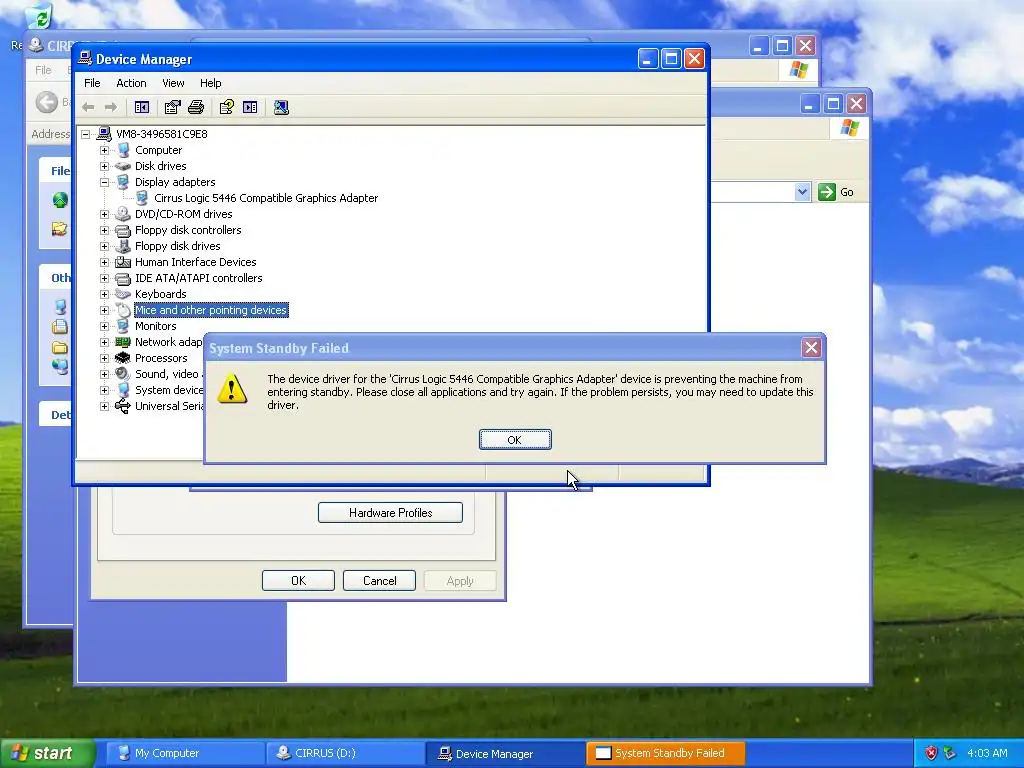Click the Device Manager title bar icon
The height and width of the screenshot is (768, 1024).
[x=85, y=59]
